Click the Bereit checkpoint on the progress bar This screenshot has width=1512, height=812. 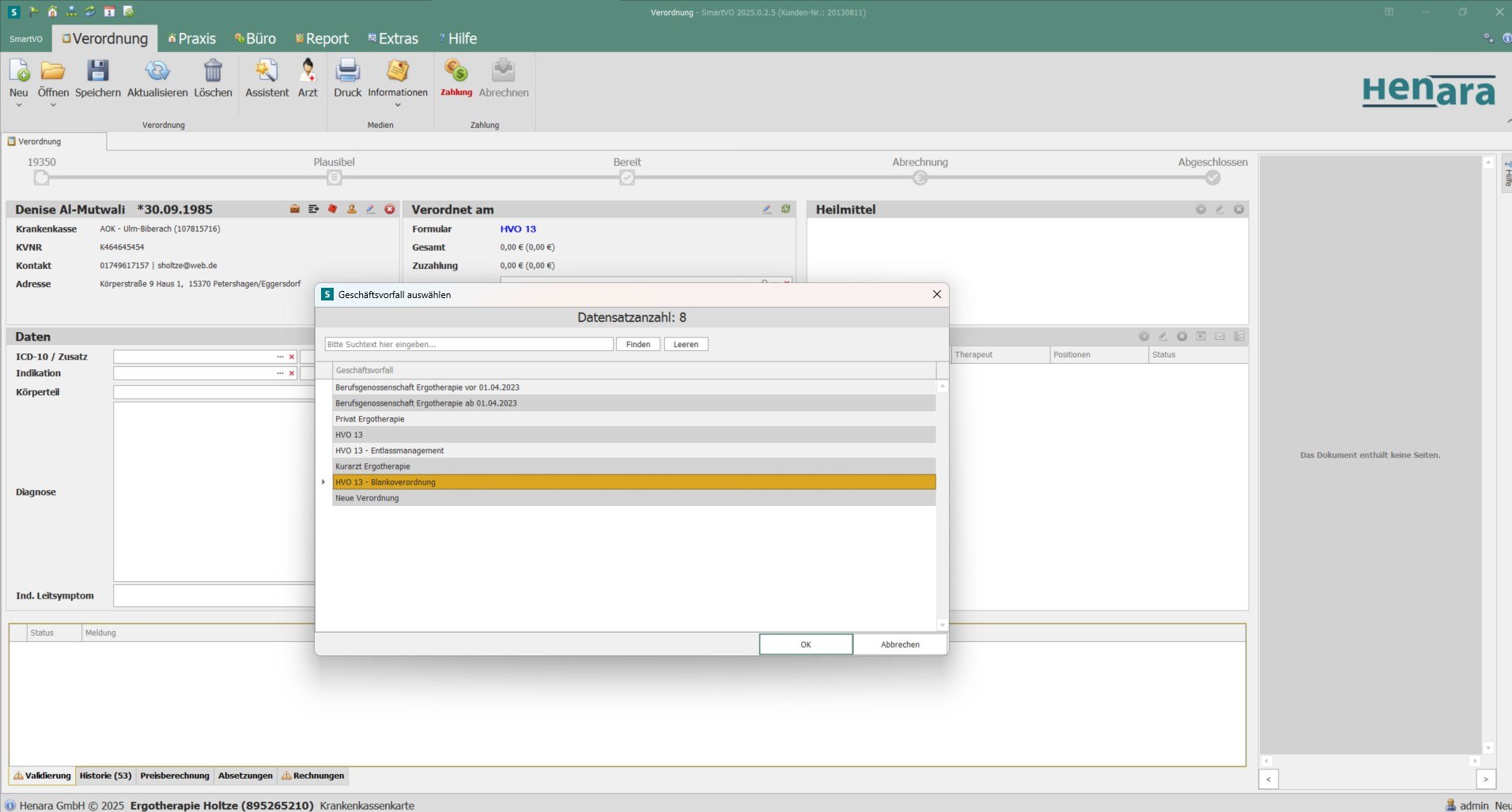[x=627, y=177]
